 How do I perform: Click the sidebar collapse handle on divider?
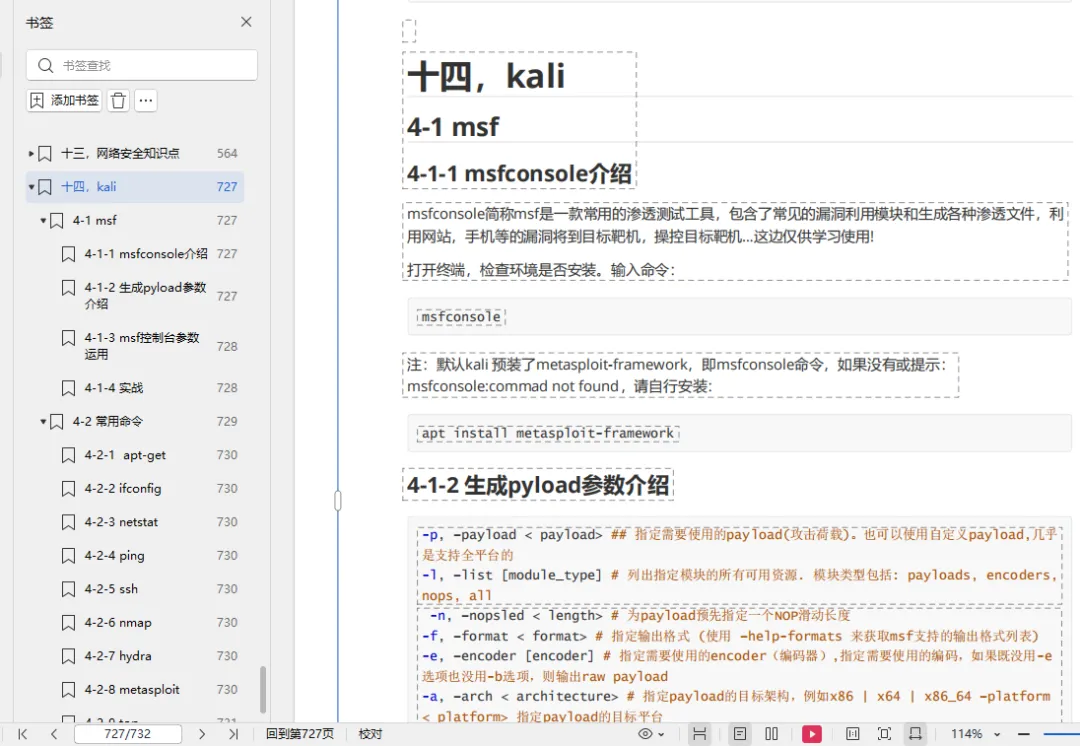coord(338,500)
